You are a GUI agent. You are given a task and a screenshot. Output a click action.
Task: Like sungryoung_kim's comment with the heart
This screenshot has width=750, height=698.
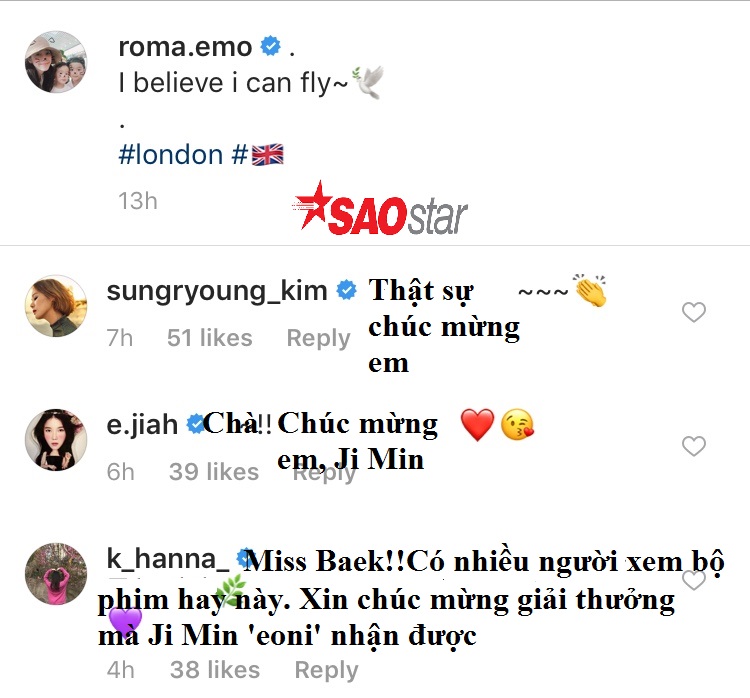pyautogui.click(x=694, y=312)
